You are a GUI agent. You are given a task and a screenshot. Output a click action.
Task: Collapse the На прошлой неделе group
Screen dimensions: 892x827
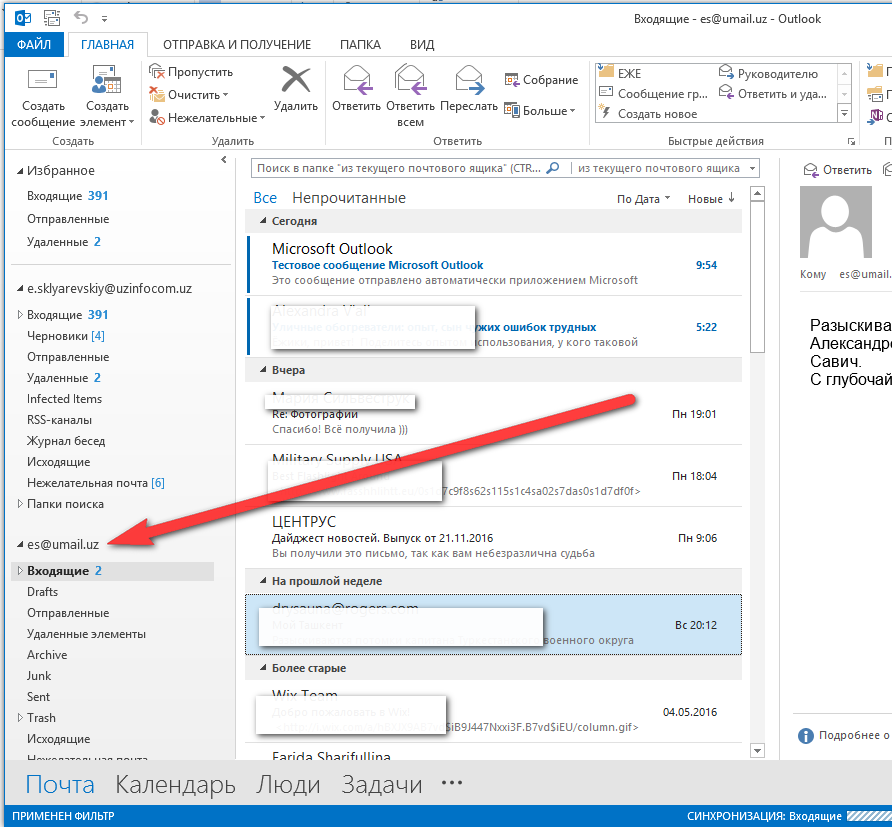tap(263, 581)
